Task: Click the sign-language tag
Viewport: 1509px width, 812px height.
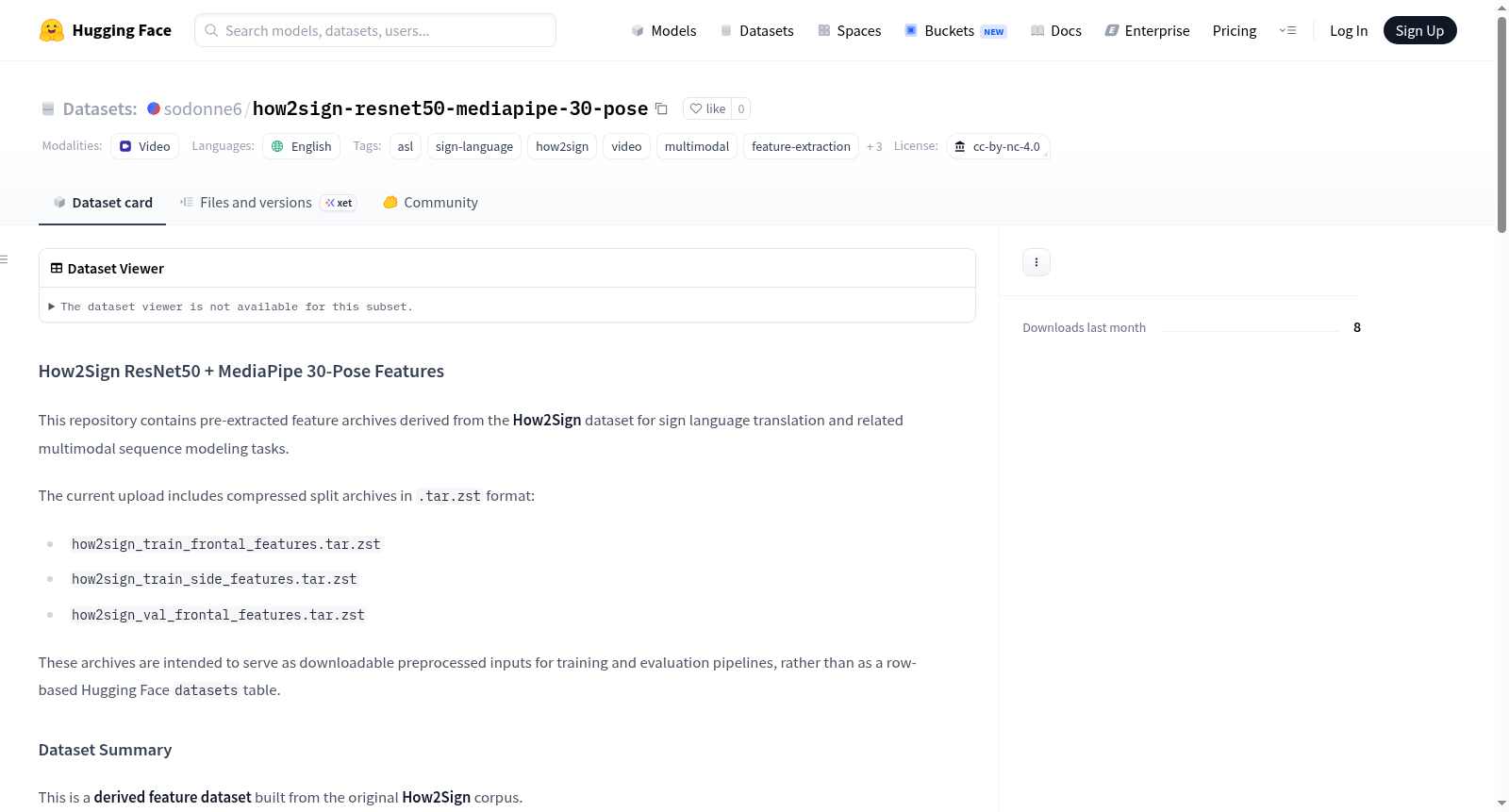Action: (x=474, y=146)
